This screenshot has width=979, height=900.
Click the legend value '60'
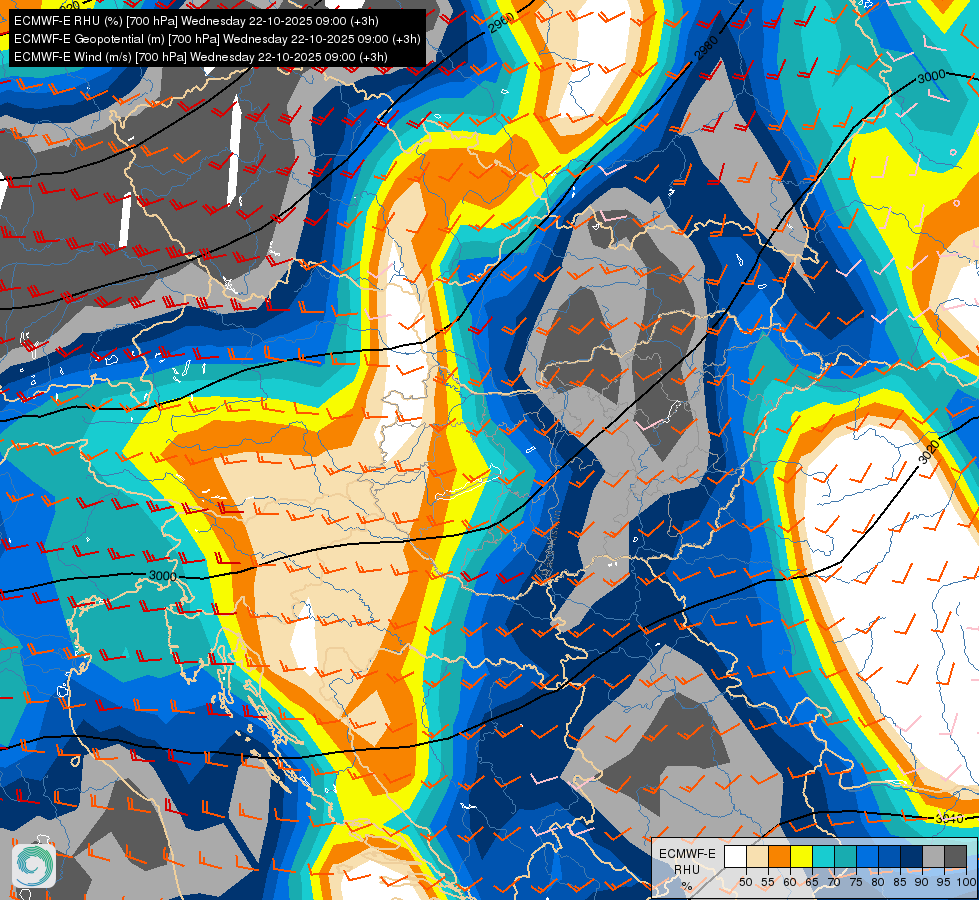(790, 882)
